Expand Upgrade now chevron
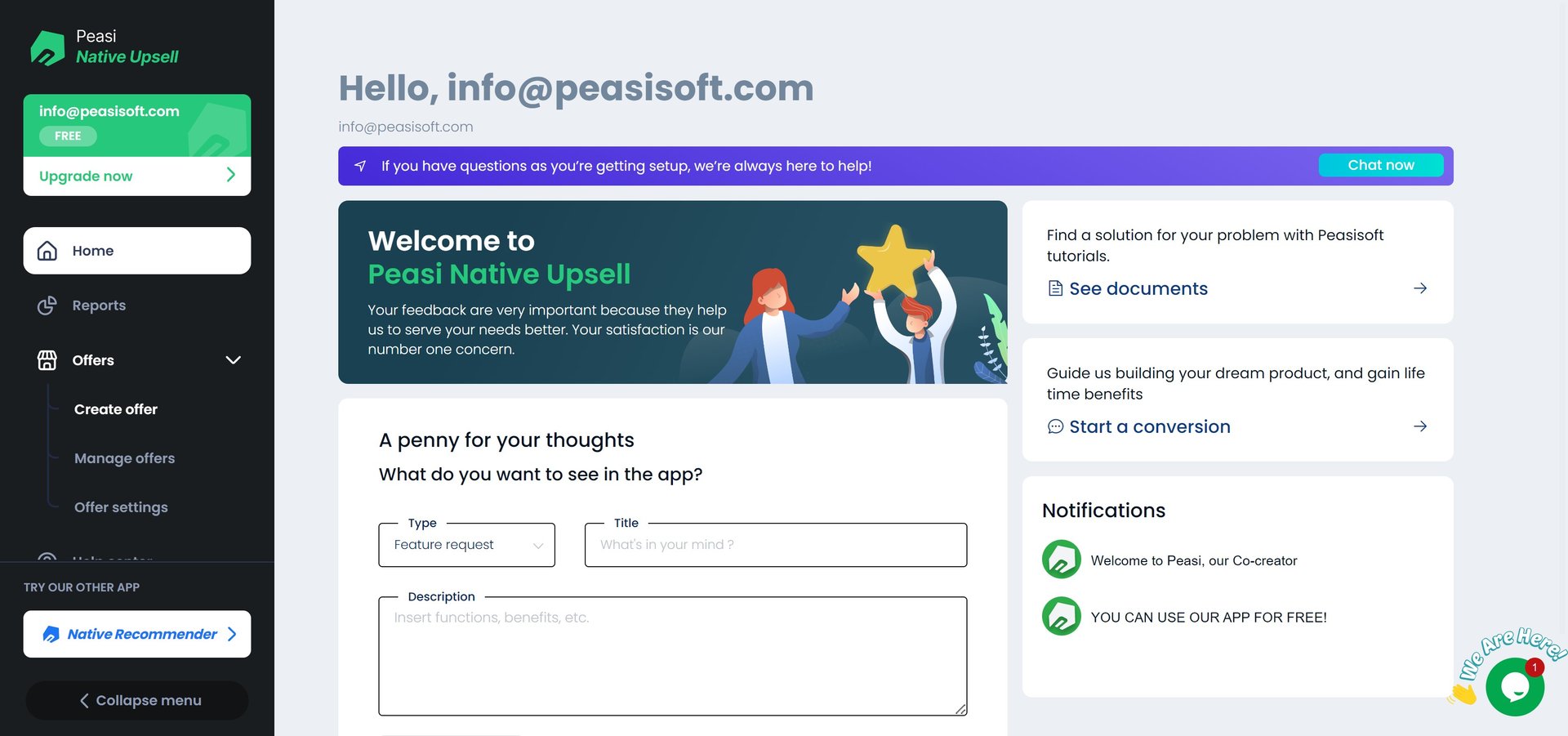1568x736 pixels. pyautogui.click(x=231, y=175)
